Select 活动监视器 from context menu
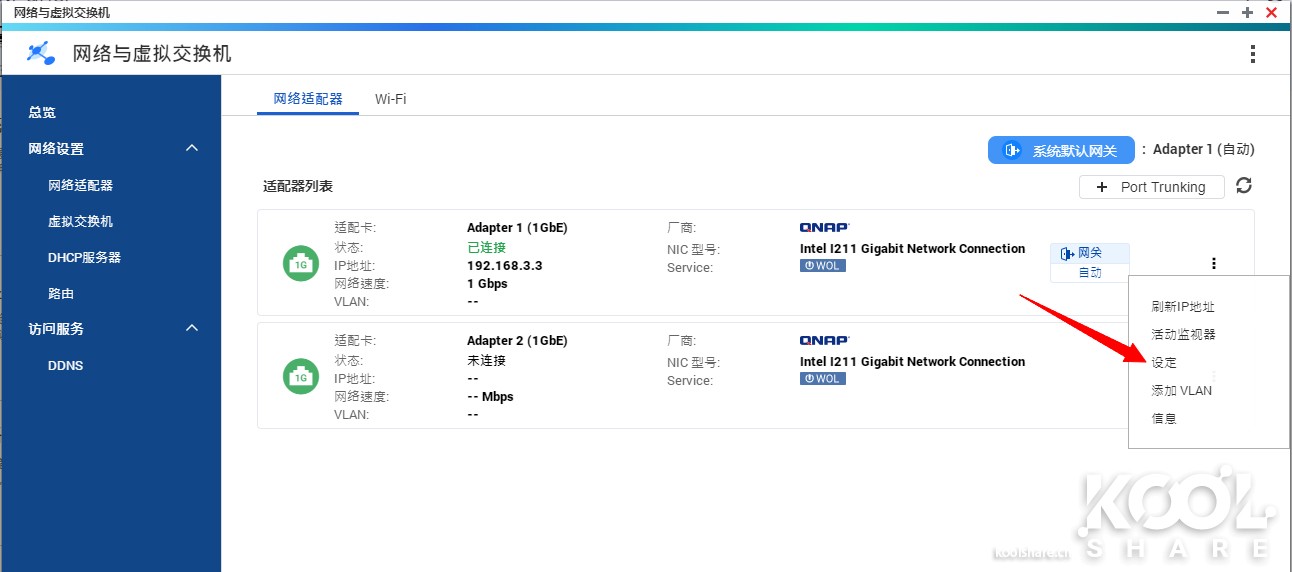The height and width of the screenshot is (572, 1292). point(1183,334)
